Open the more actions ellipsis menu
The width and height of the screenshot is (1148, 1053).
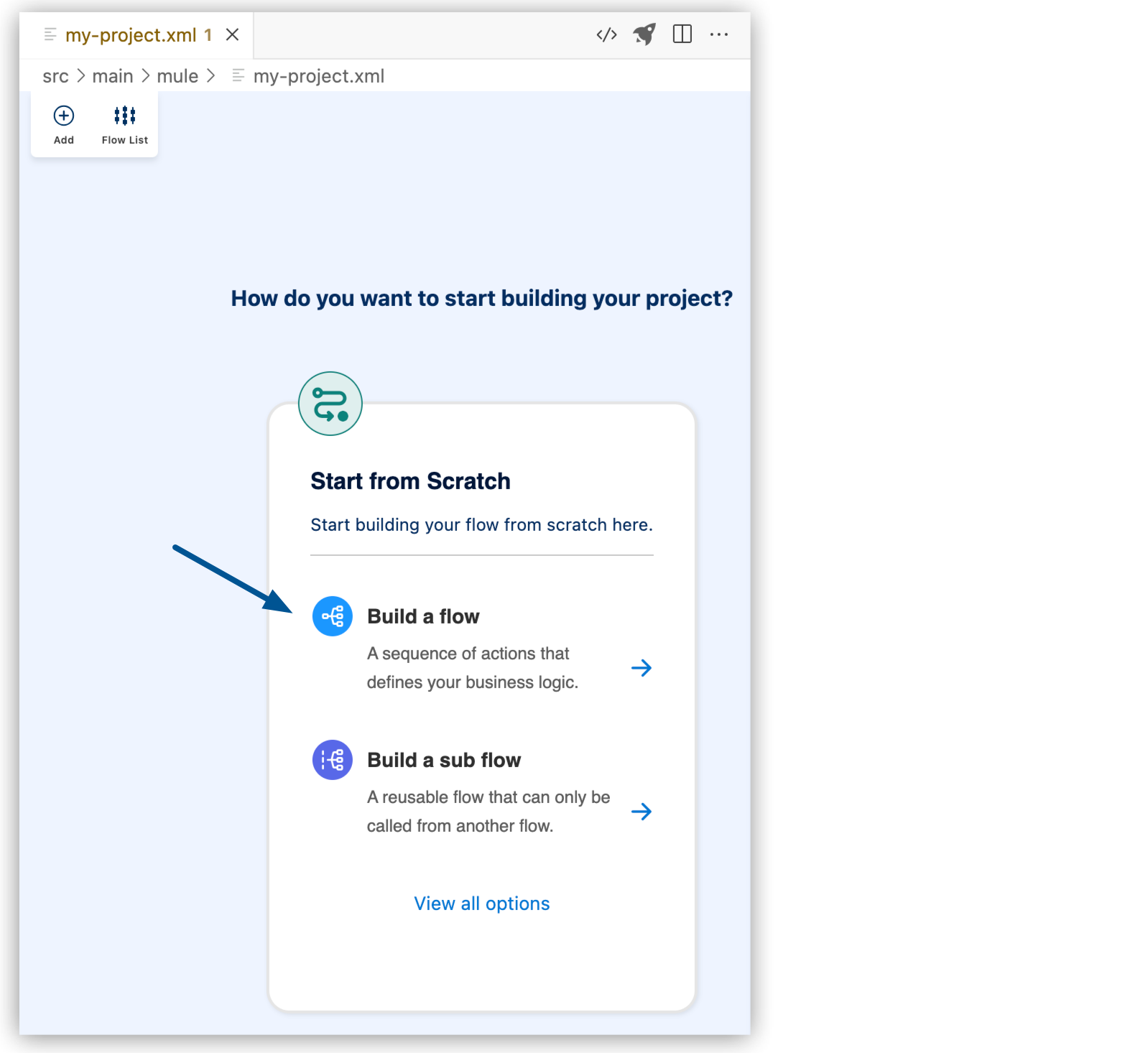point(718,34)
